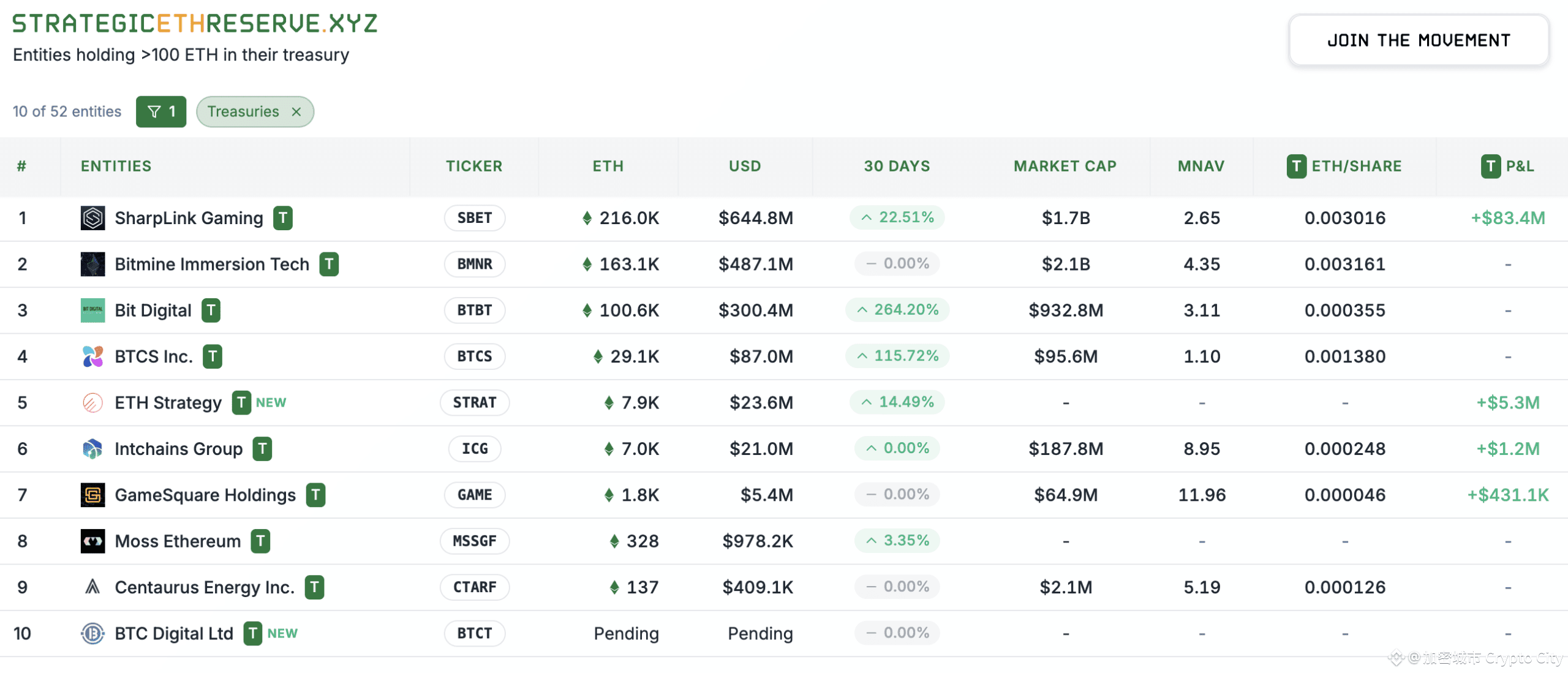Image resolution: width=1568 pixels, height=673 pixels.
Task: Click the 22.51% 30-day change badge
Action: [897, 217]
